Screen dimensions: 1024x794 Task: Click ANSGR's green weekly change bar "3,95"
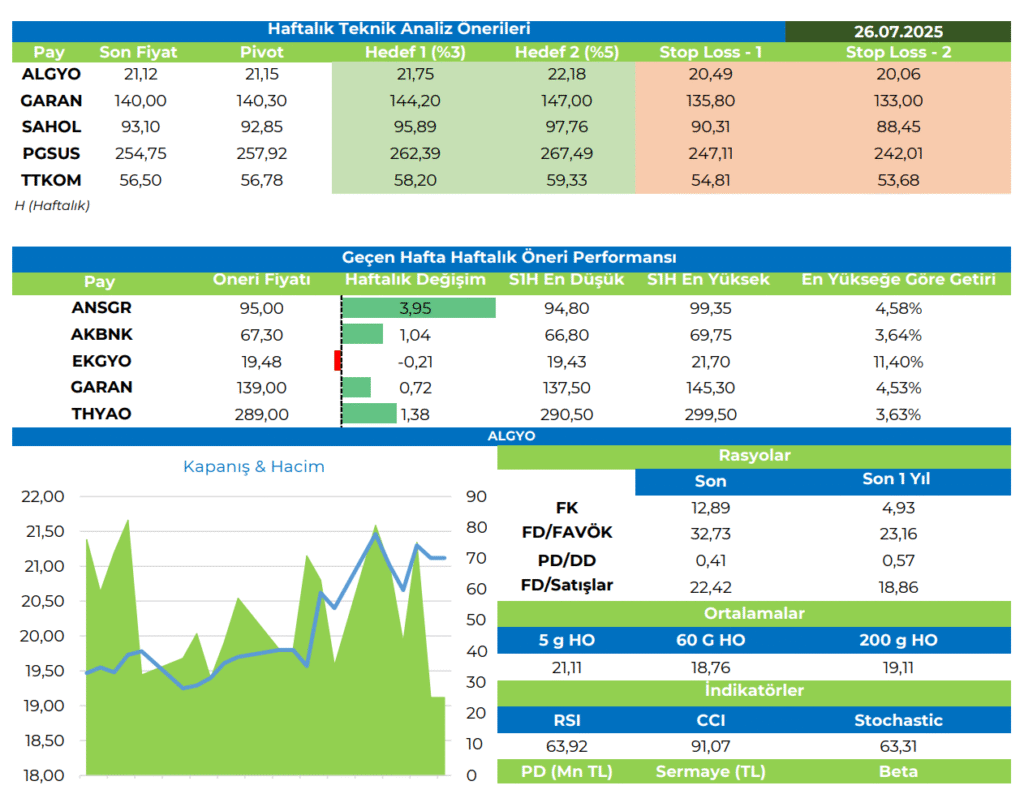pyautogui.click(x=419, y=308)
